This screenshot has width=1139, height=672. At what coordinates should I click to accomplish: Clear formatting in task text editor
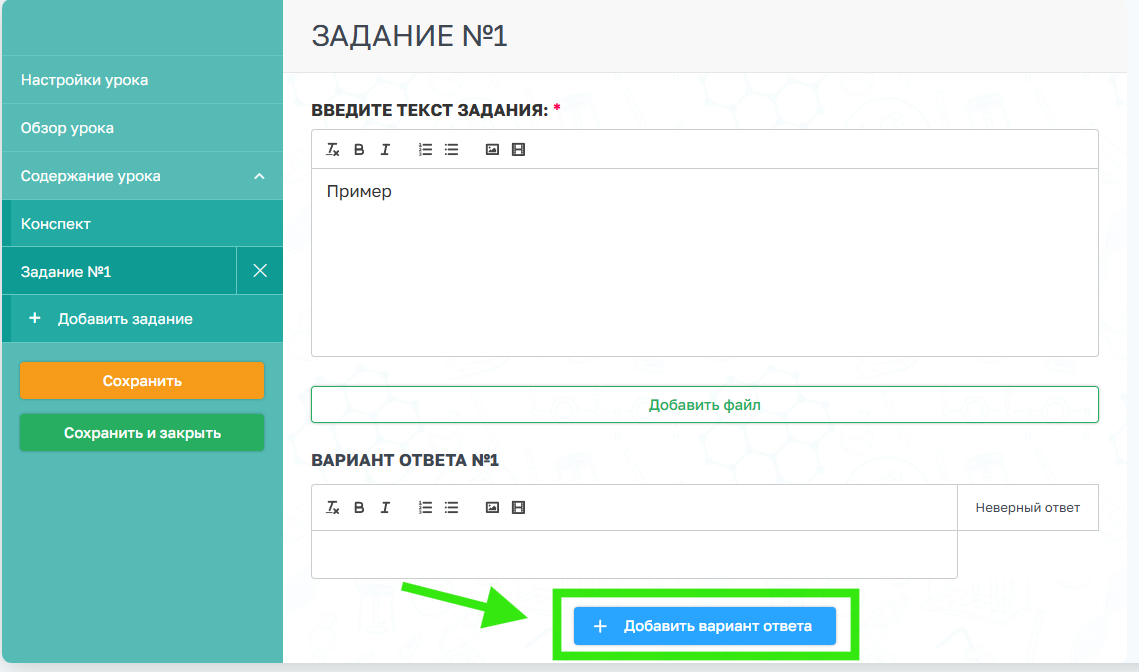(333, 150)
